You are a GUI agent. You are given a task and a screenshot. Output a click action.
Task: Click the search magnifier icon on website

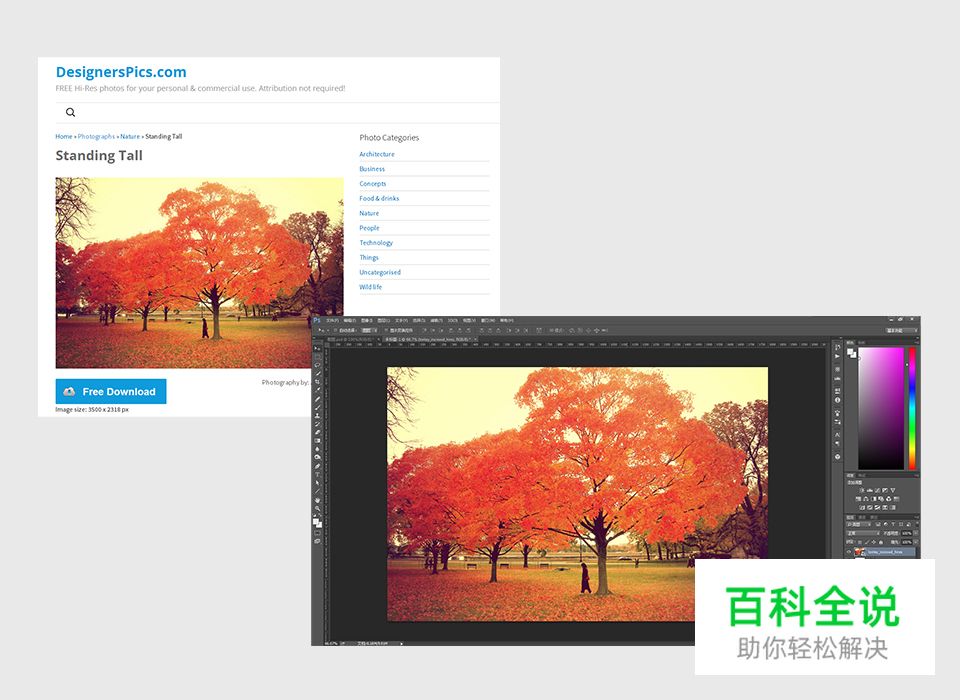70,113
